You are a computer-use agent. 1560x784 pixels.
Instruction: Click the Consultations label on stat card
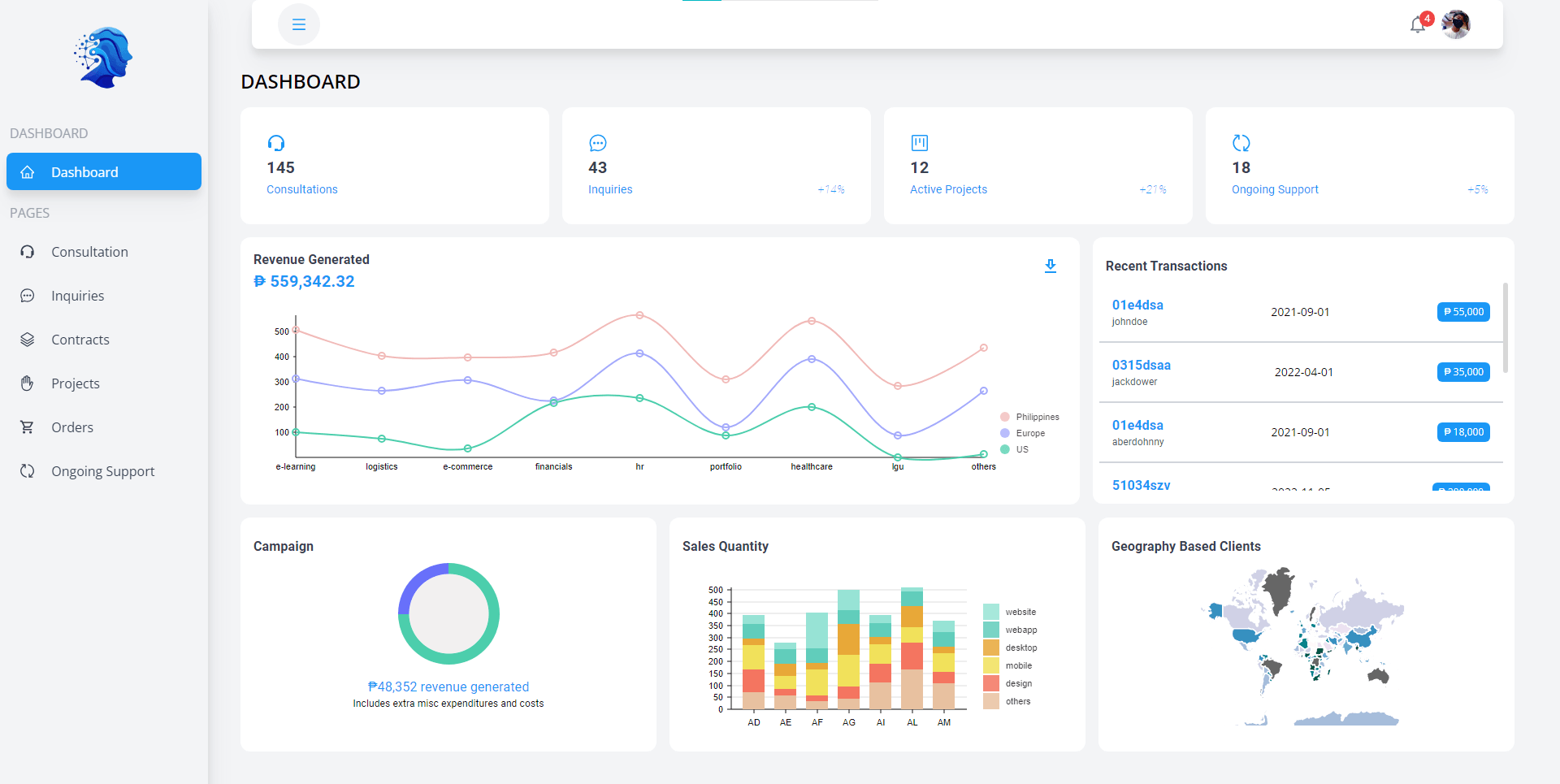tap(302, 189)
